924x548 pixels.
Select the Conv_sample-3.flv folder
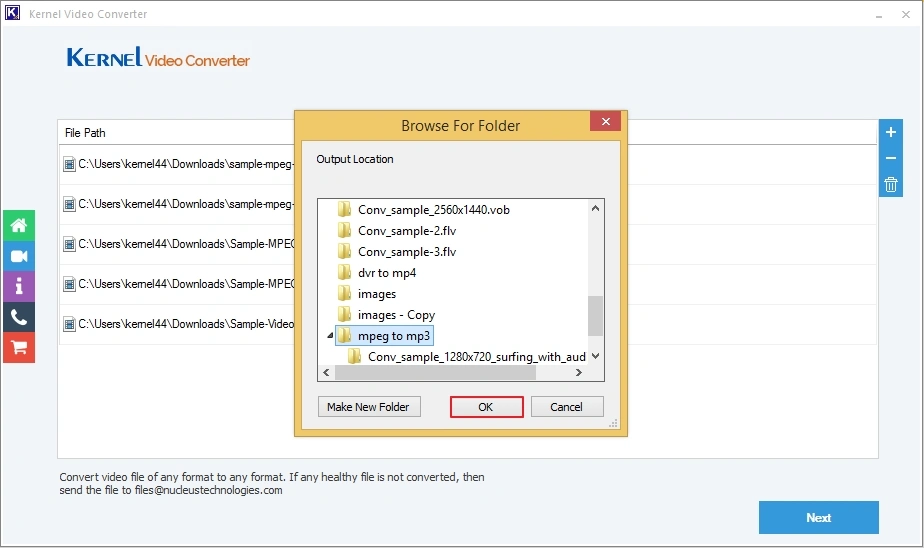click(407, 252)
